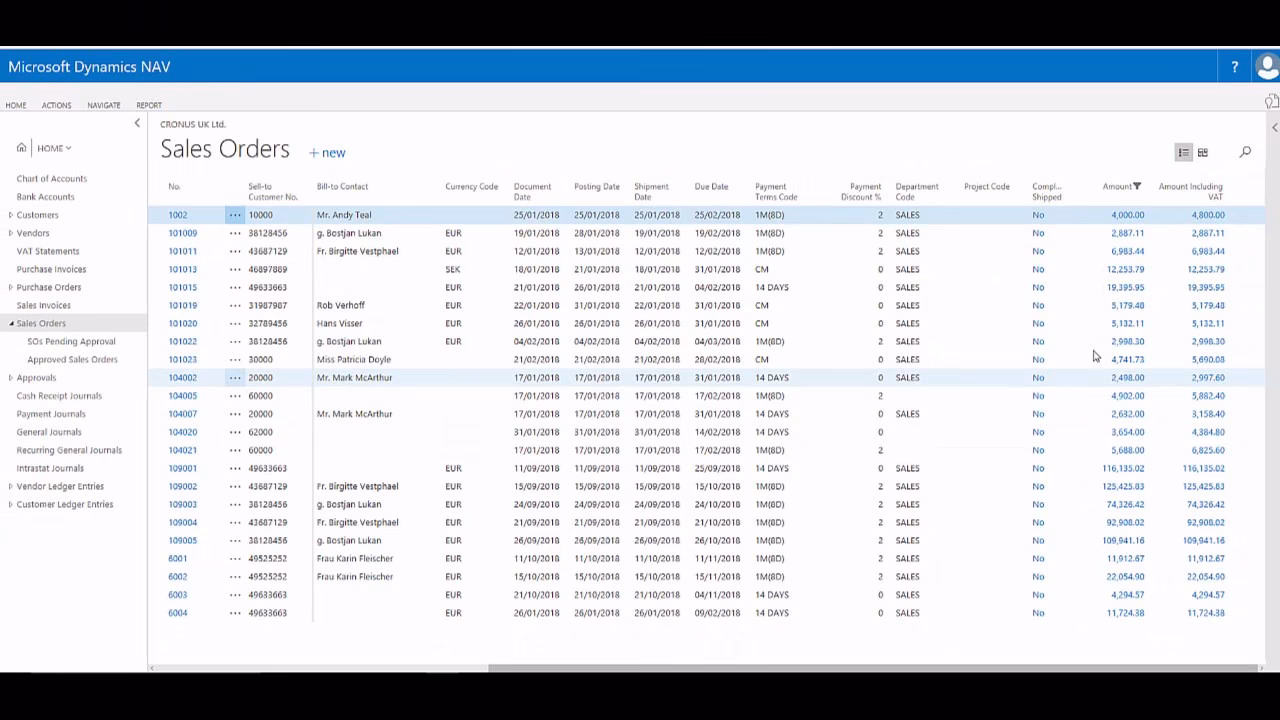
Task: Open sales order 109001 via its number link
Action: 181,468
